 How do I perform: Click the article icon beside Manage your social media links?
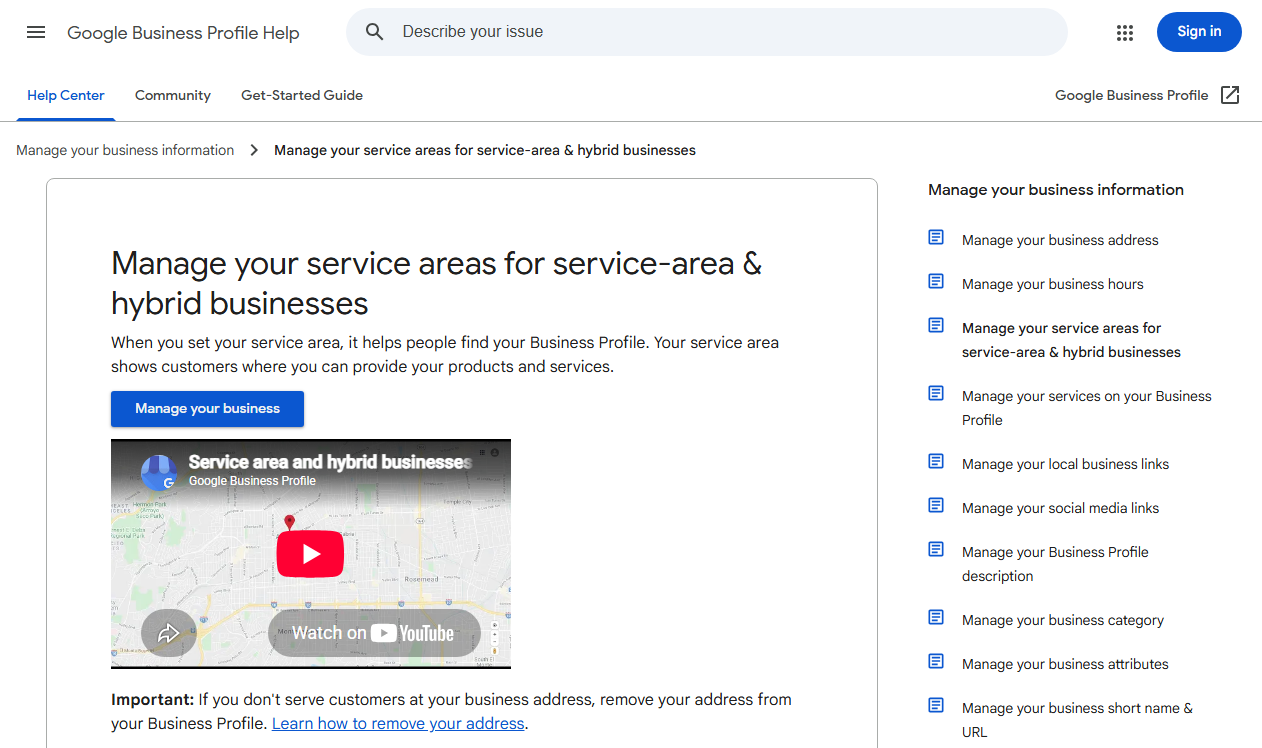tap(936, 506)
